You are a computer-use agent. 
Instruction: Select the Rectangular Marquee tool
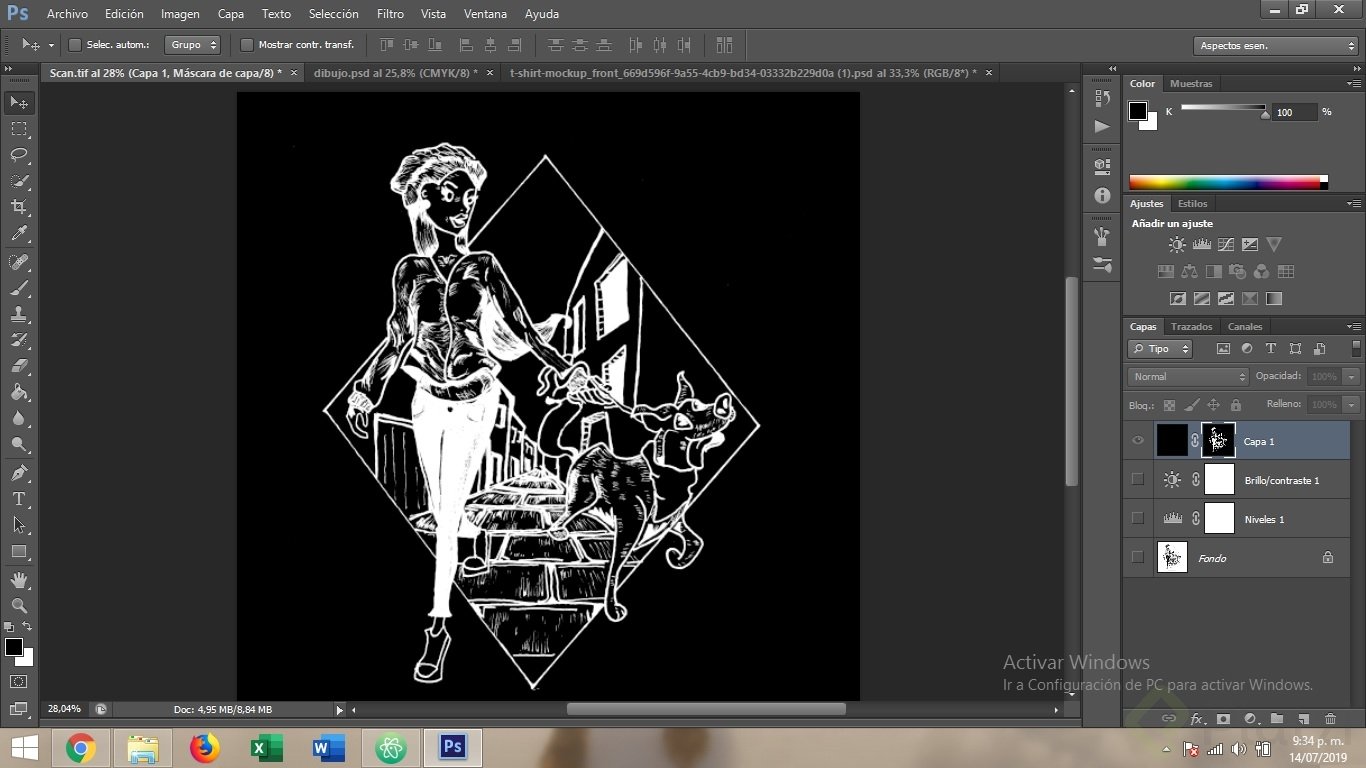[19, 129]
